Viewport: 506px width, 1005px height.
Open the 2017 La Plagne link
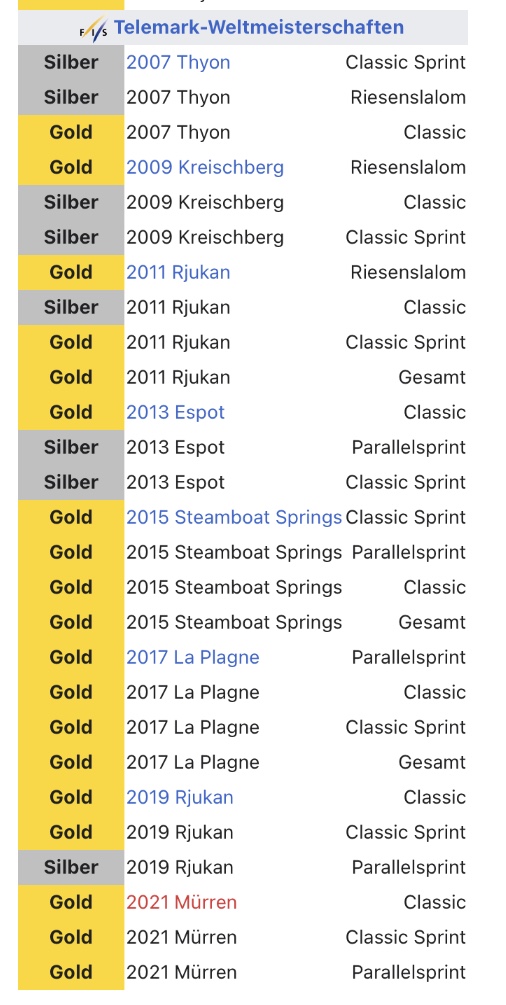coord(192,657)
